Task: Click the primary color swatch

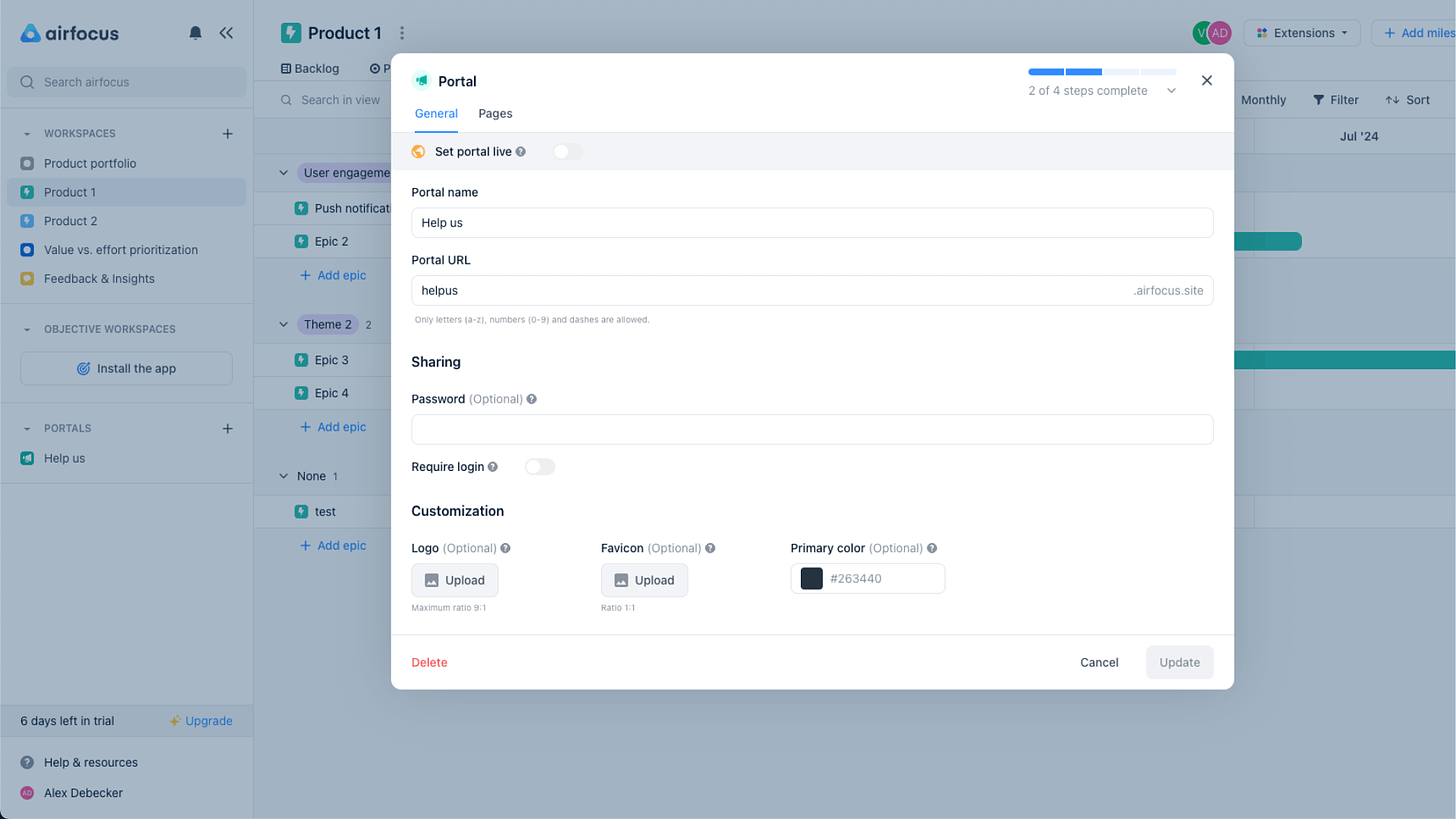Action: click(812, 579)
